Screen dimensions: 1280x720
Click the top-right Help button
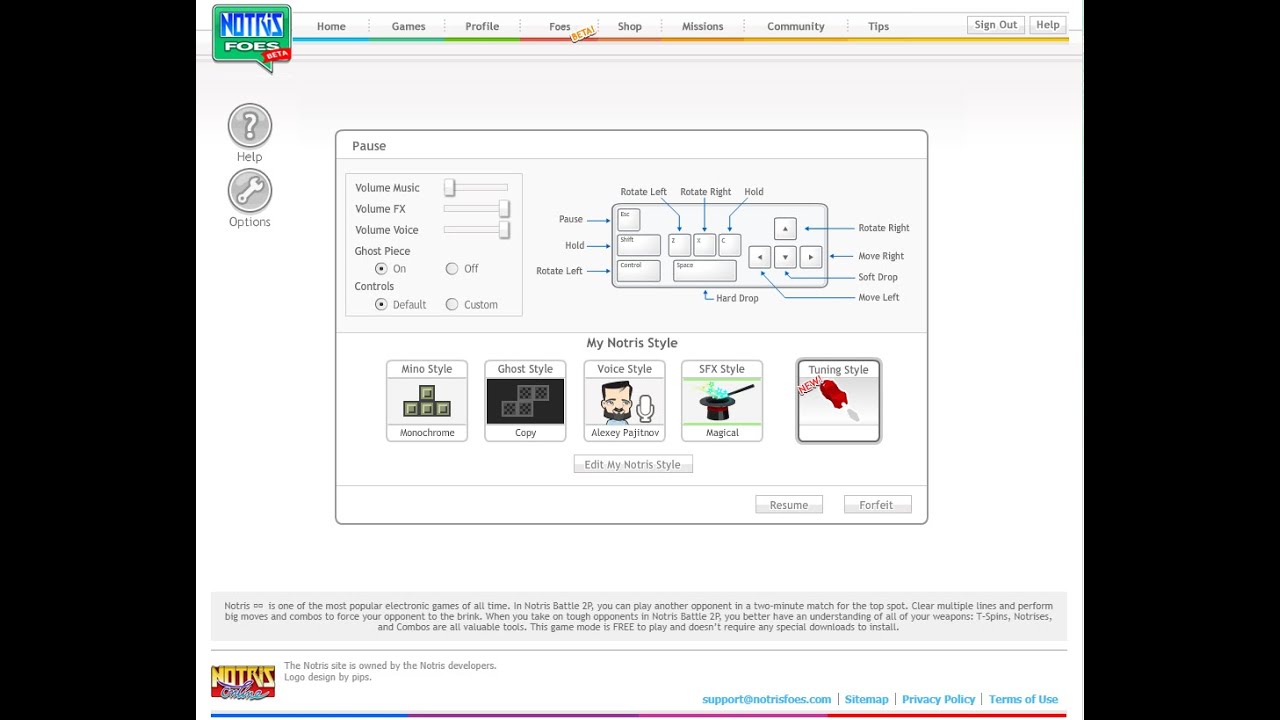click(x=1048, y=25)
